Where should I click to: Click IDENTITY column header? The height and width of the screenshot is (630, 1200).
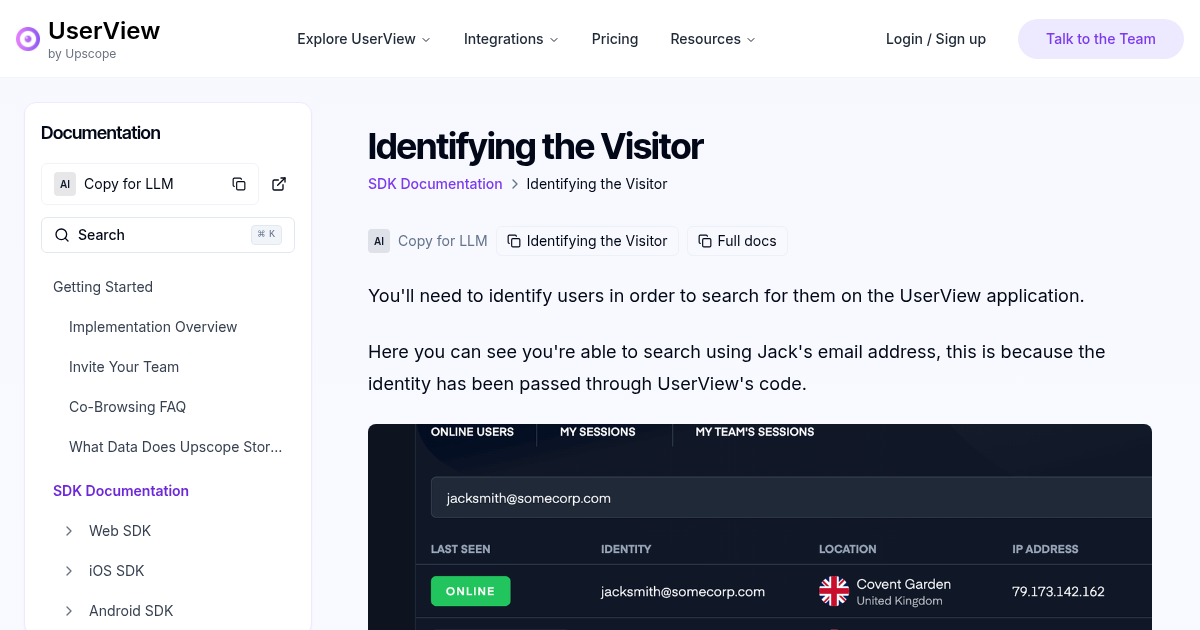click(626, 549)
